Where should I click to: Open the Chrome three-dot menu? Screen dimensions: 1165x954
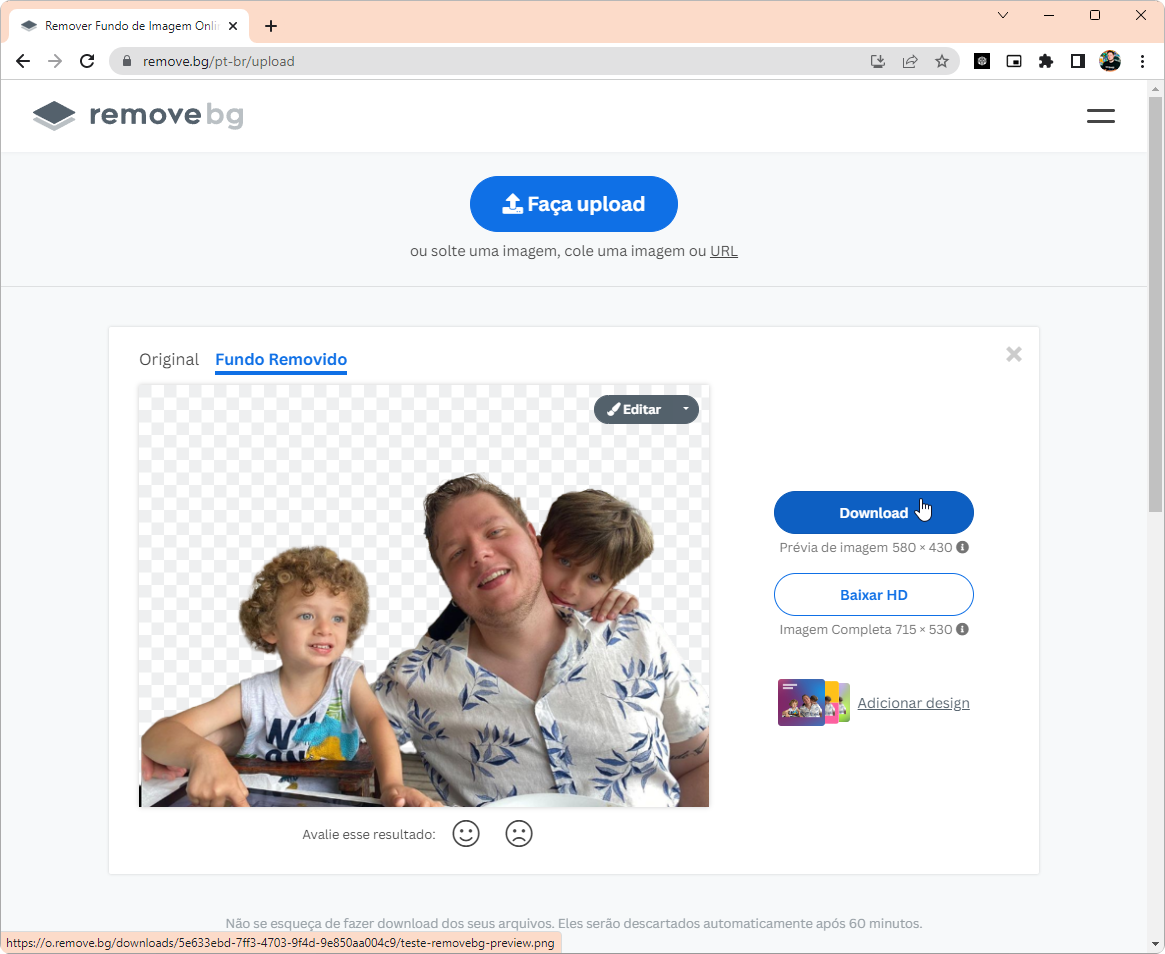[x=1142, y=61]
